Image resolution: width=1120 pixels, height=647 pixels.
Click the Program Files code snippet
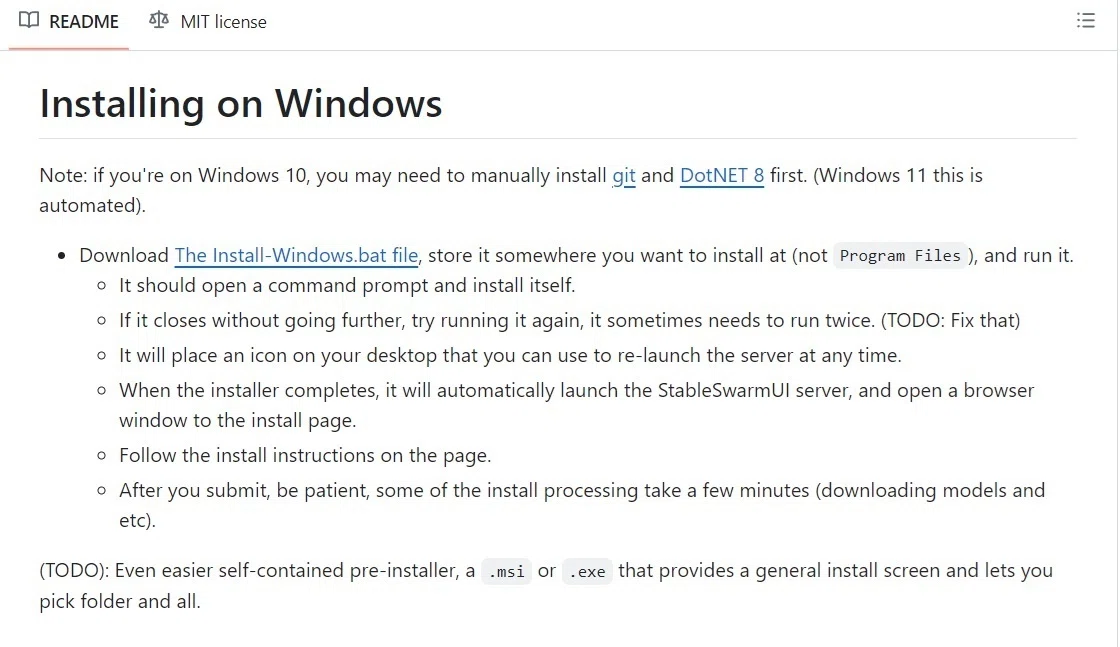coord(900,256)
